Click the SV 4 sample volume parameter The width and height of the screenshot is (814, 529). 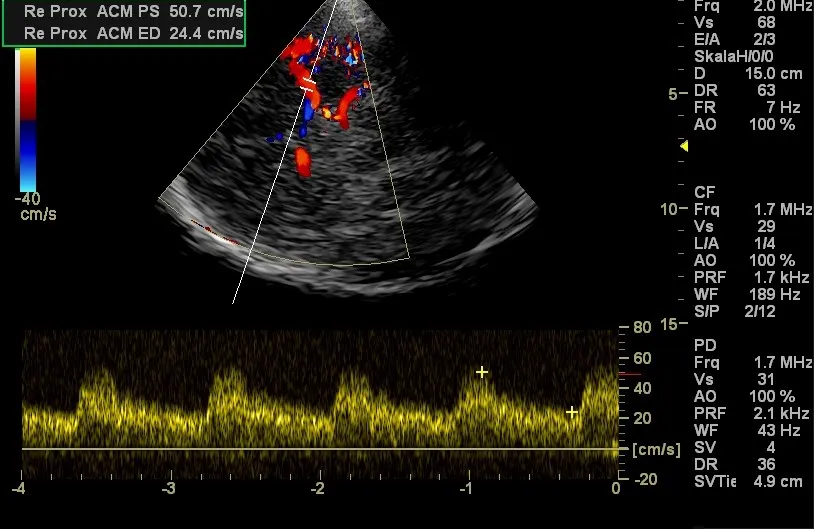(x=735, y=447)
